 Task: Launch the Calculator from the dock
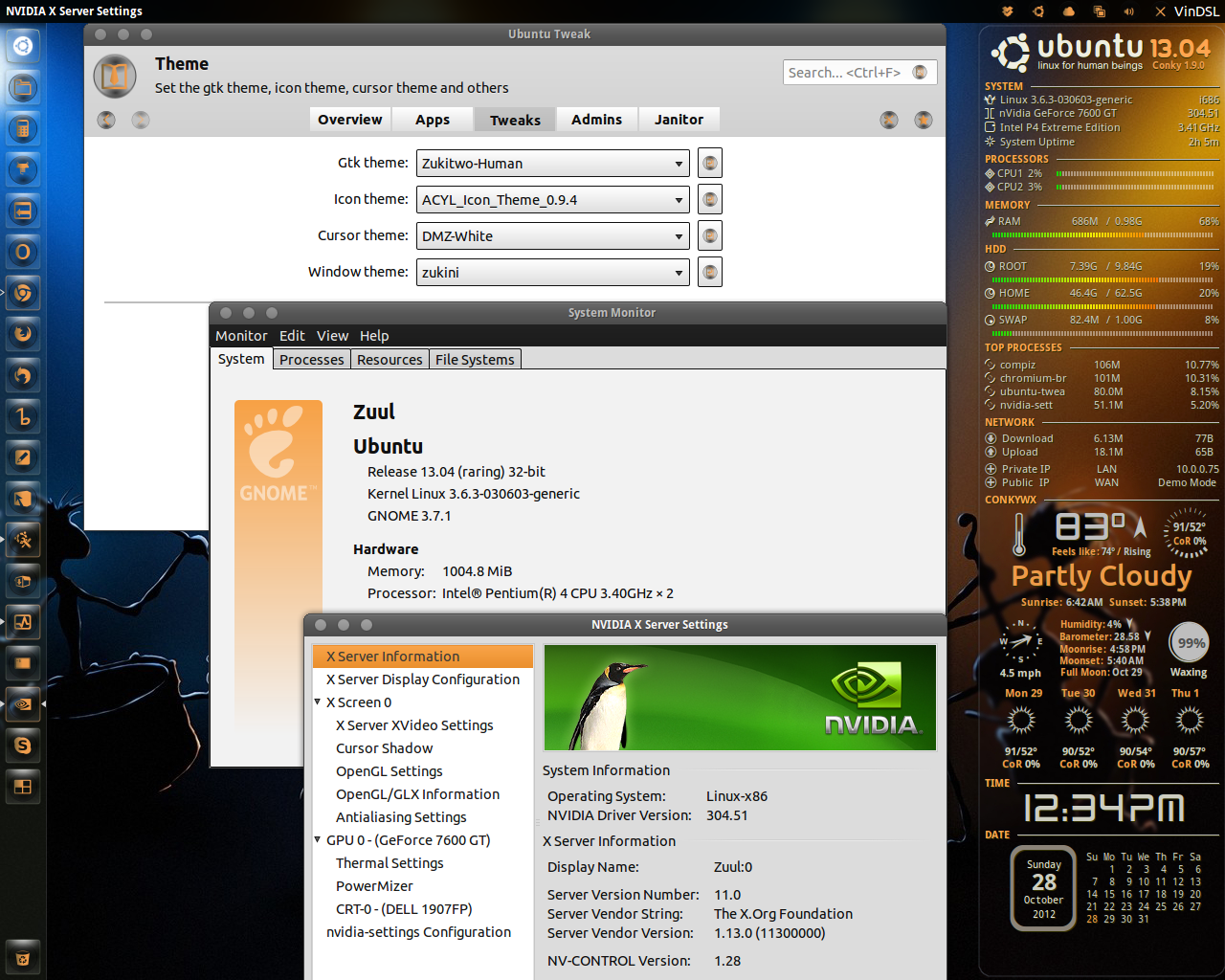pos(23,128)
